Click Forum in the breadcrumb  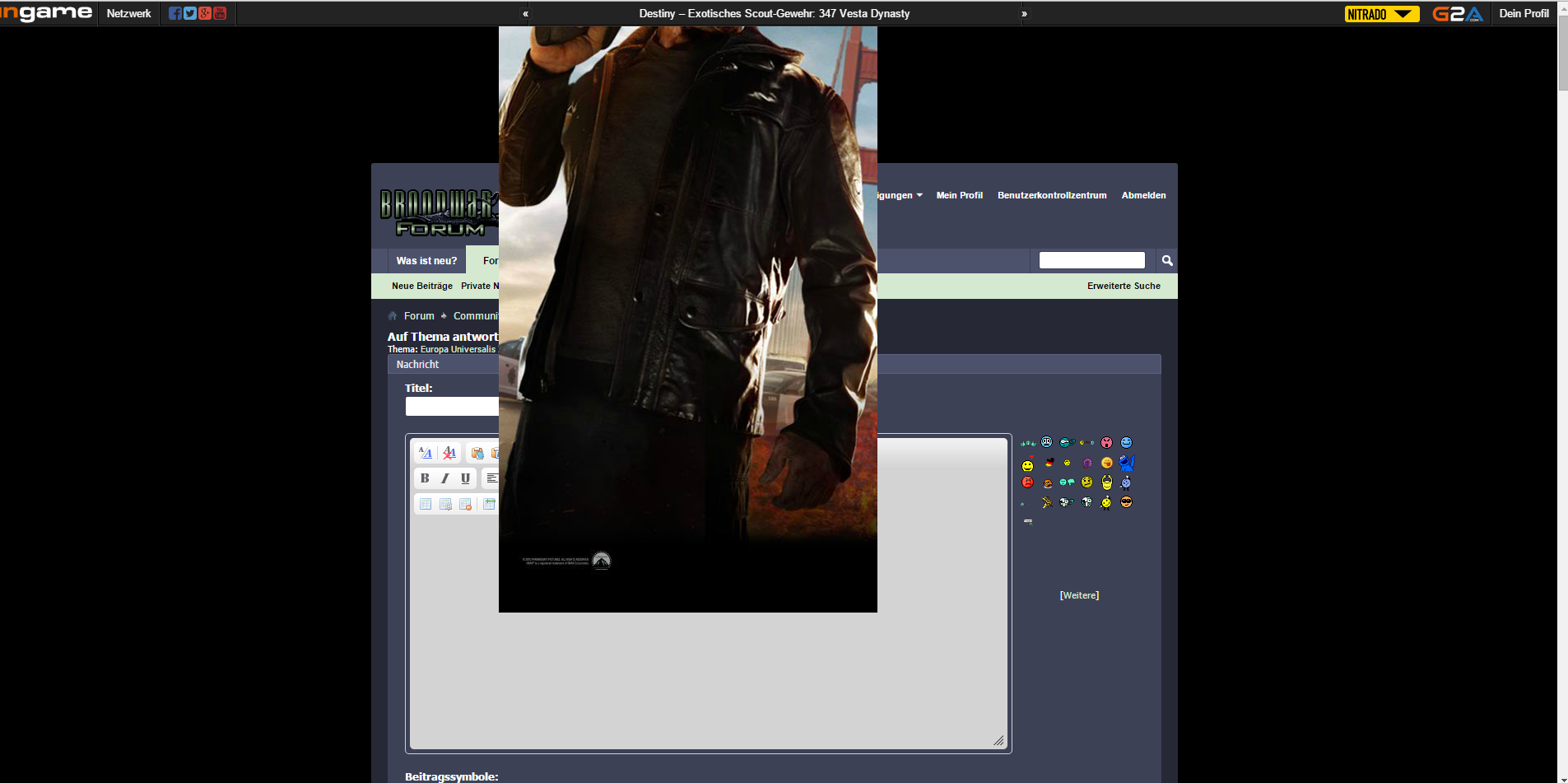click(419, 316)
